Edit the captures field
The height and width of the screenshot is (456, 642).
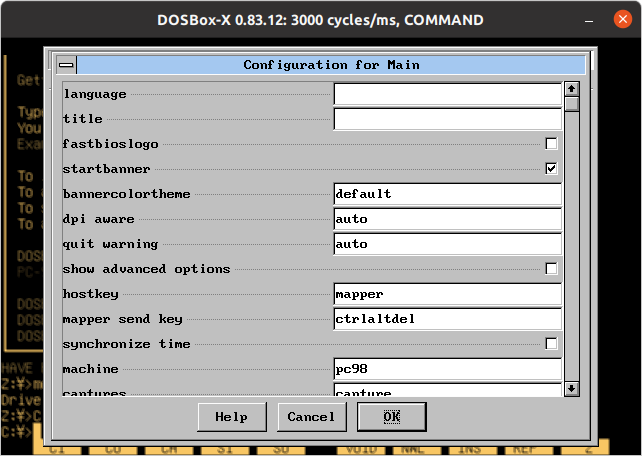coord(448,390)
